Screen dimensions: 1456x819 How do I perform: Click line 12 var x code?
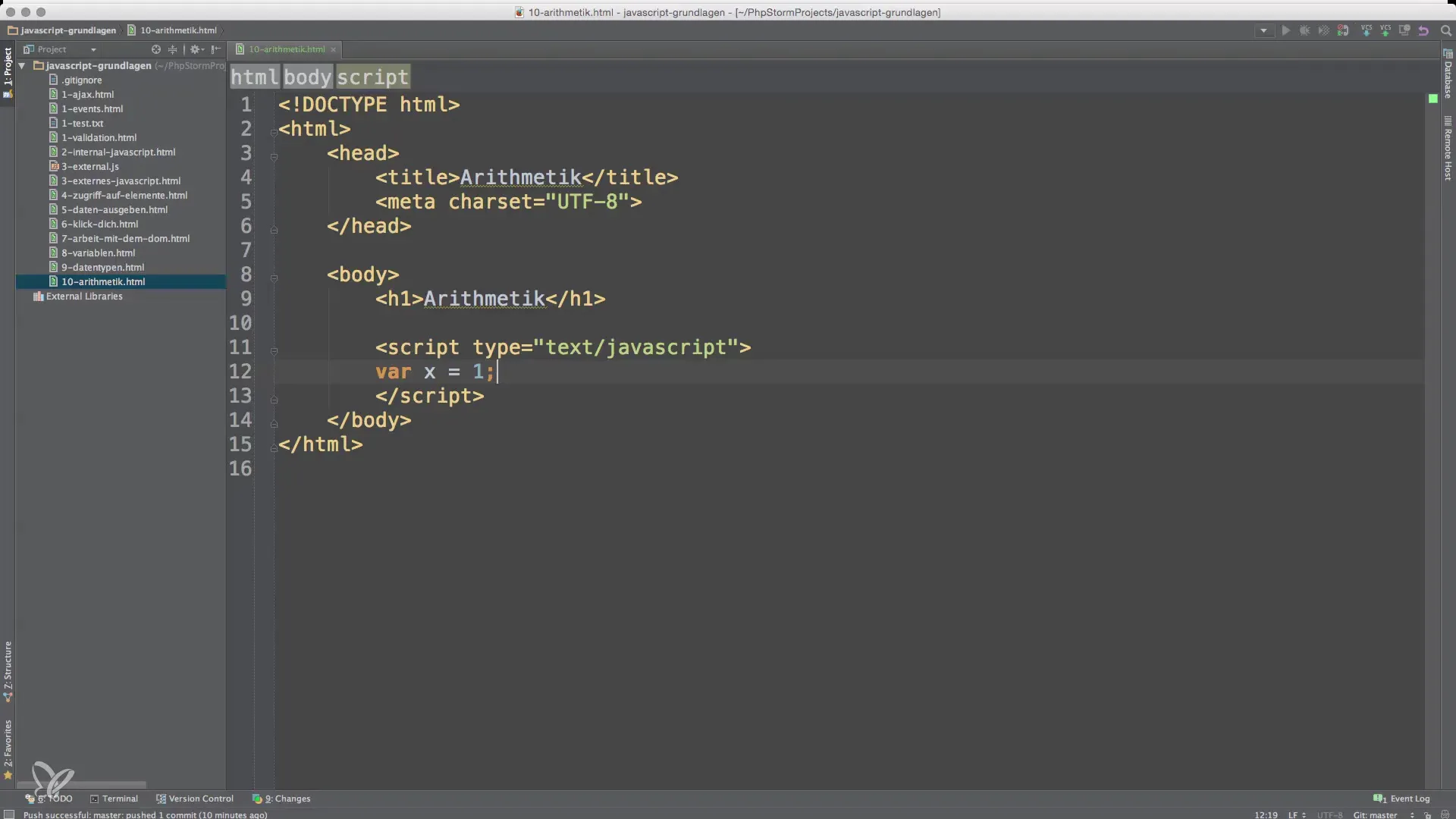(x=434, y=372)
